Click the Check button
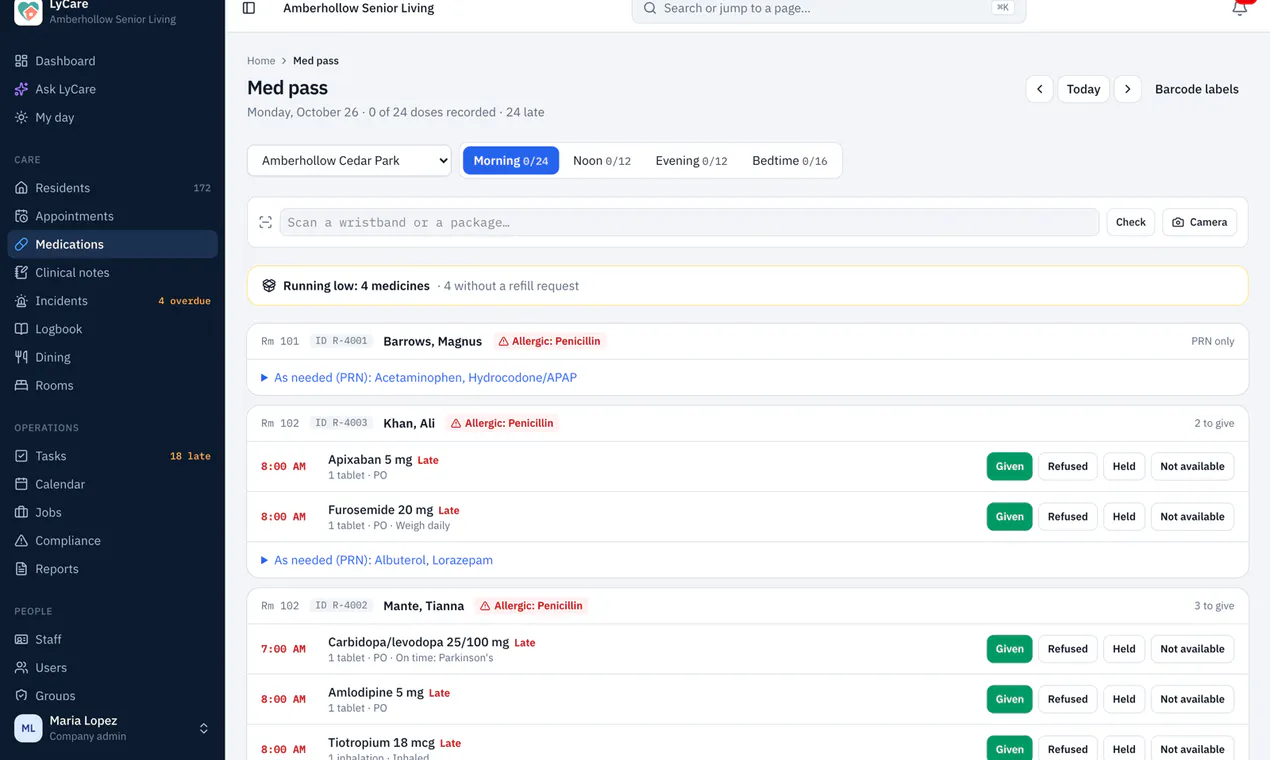 (1131, 222)
